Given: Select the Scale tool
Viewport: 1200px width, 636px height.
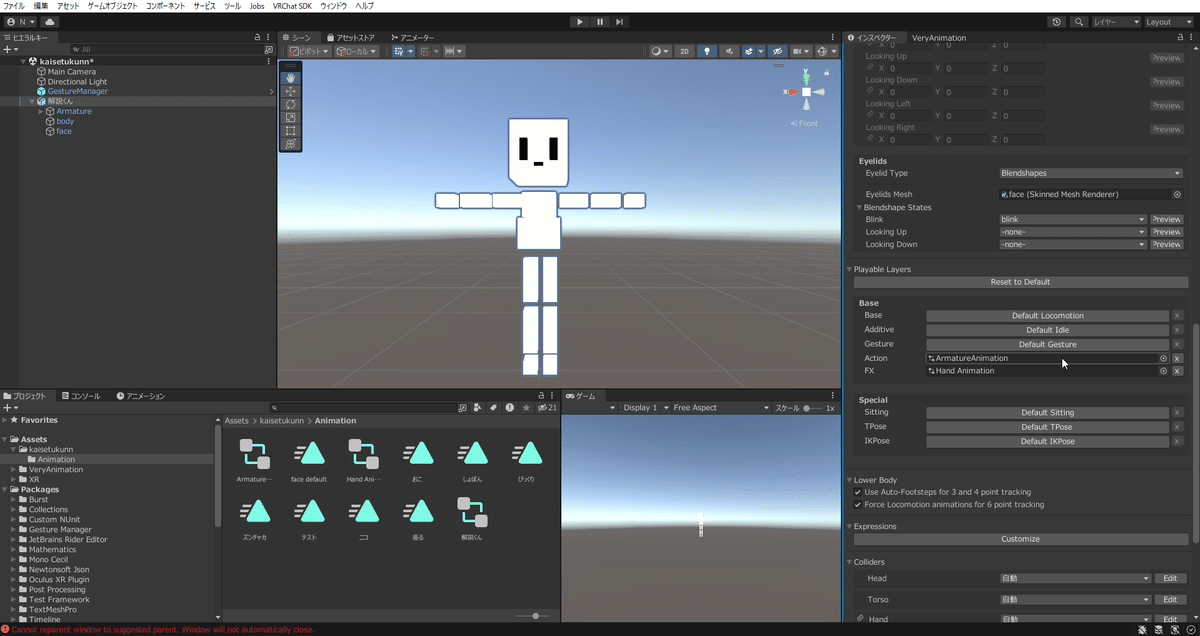Looking at the screenshot, I should click(290, 118).
